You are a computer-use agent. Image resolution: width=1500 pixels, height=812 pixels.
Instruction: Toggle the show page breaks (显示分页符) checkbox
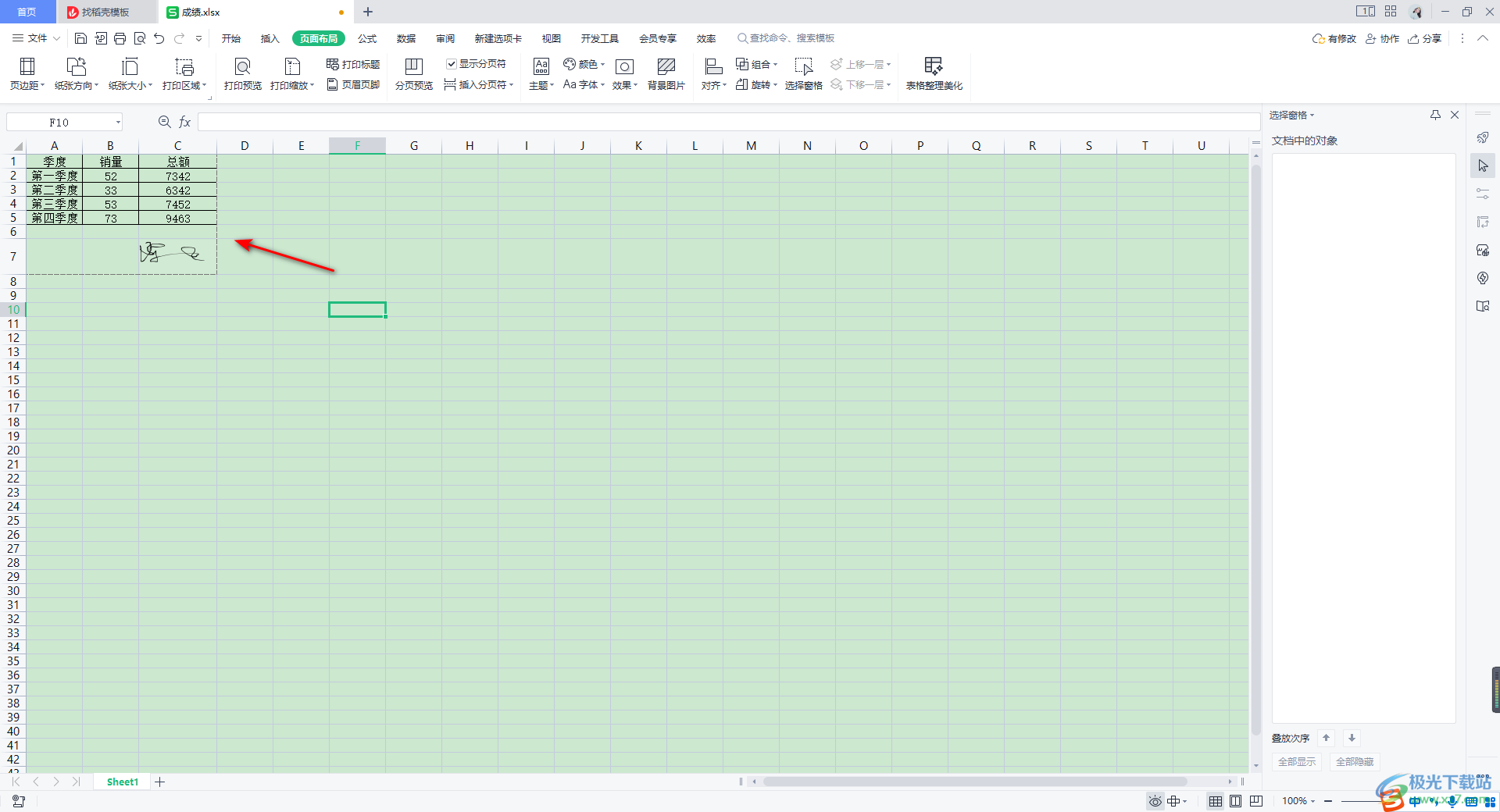[451, 64]
